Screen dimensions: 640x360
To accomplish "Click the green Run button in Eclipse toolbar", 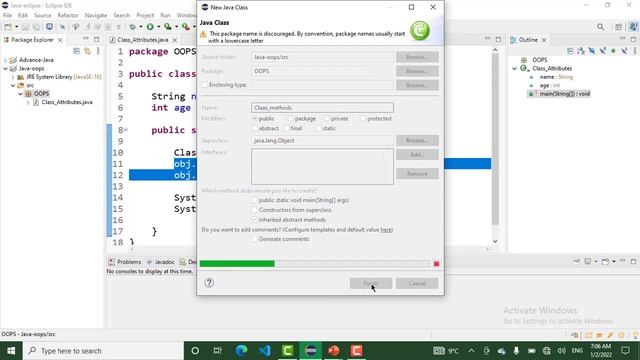I will tap(150, 27).
